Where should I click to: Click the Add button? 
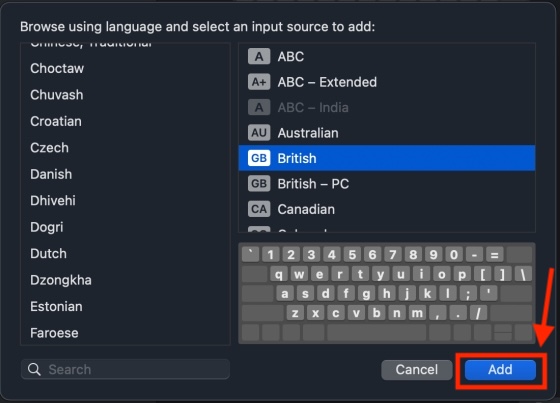(x=500, y=369)
